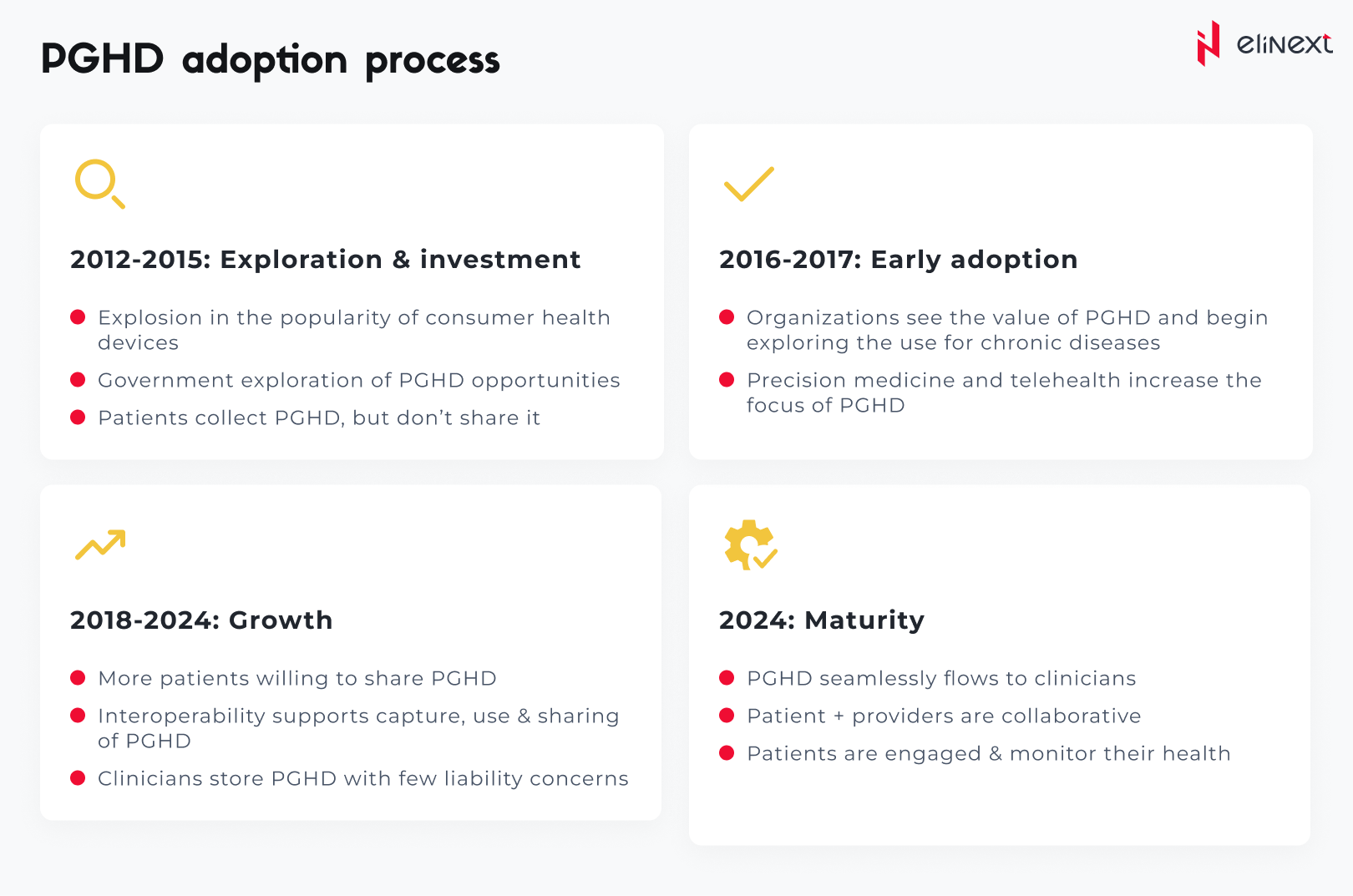Click the 'PGHD adoption process' title
The width and height of the screenshot is (1353, 896).
270,59
